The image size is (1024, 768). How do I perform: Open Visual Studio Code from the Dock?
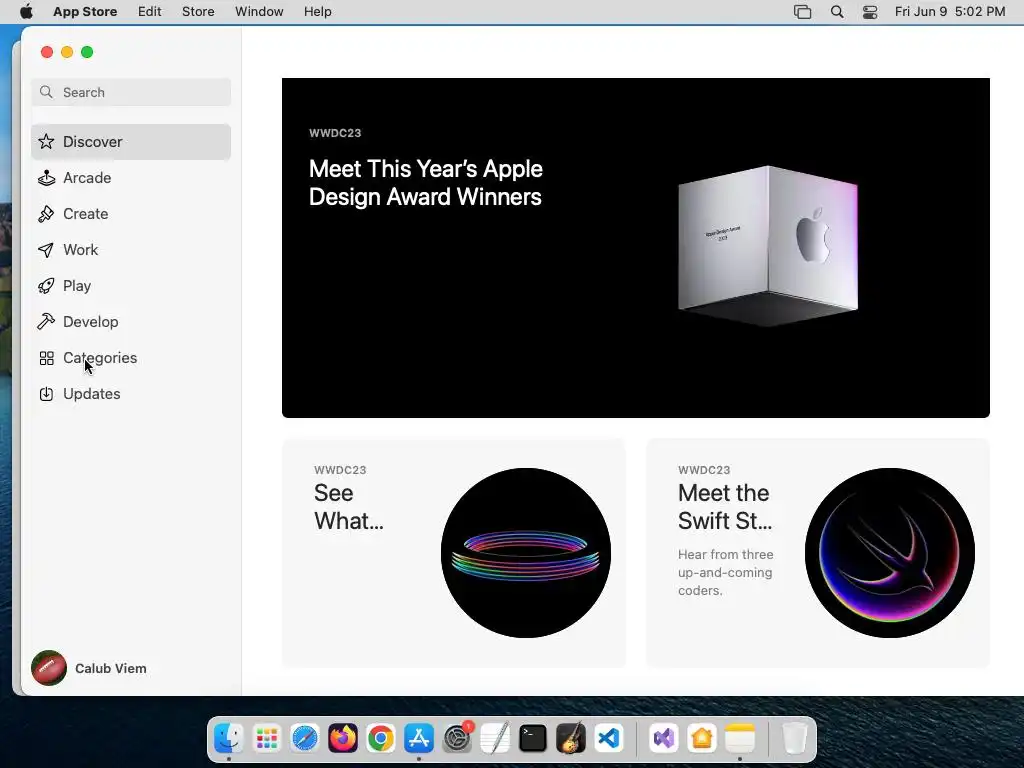pyautogui.click(x=609, y=739)
